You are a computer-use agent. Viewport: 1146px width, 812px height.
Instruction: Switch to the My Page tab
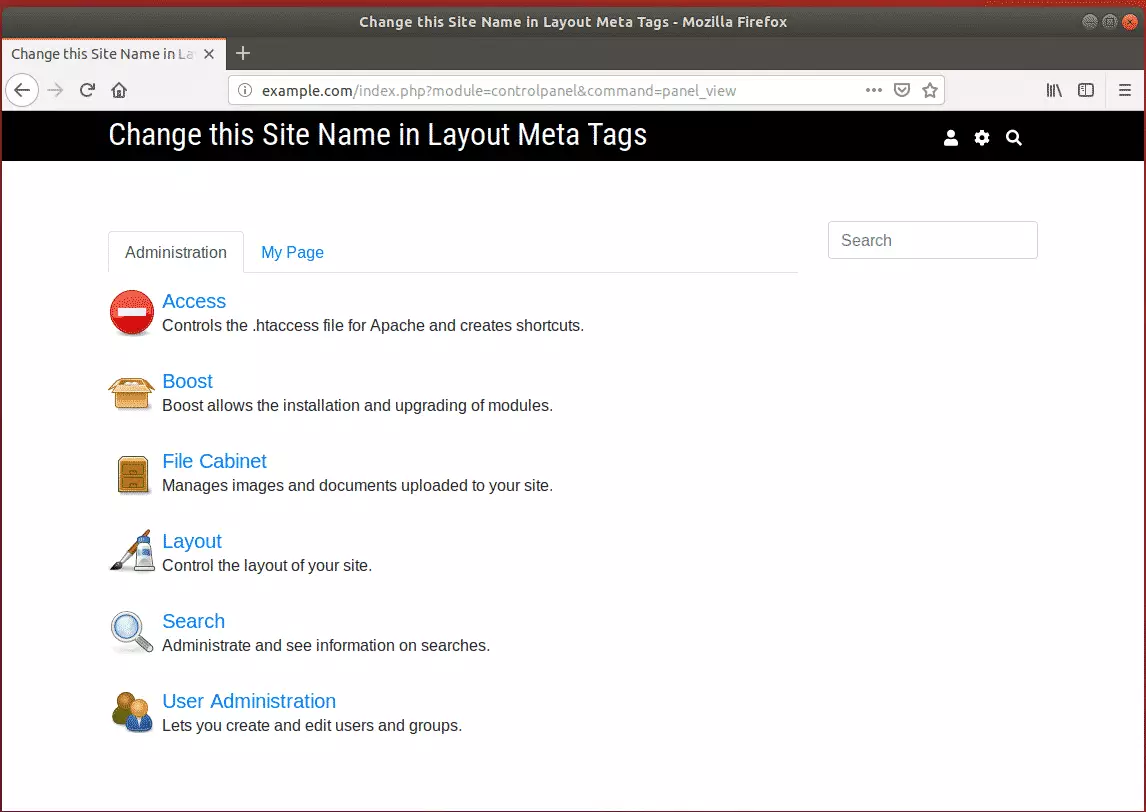tap(292, 252)
